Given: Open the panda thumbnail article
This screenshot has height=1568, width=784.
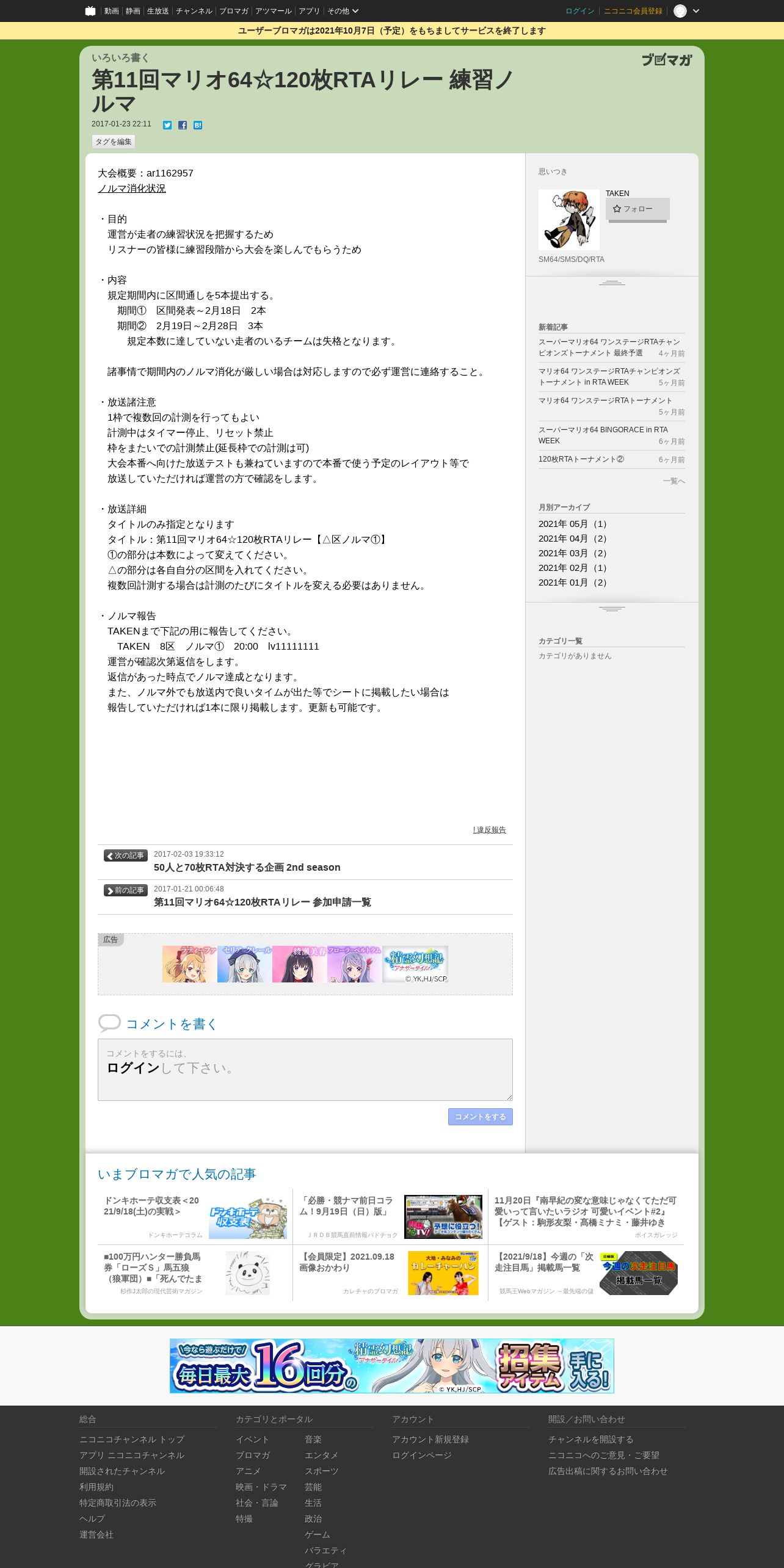Looking at the screenshot, I should click(248, 1273).
